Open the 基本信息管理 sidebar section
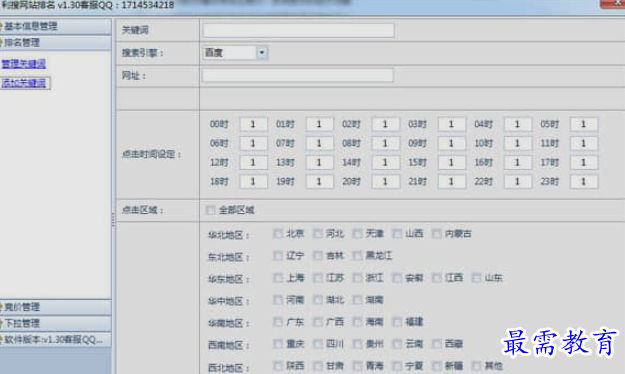625x374 pixels. pyautogui.click(x=55, y=27)
